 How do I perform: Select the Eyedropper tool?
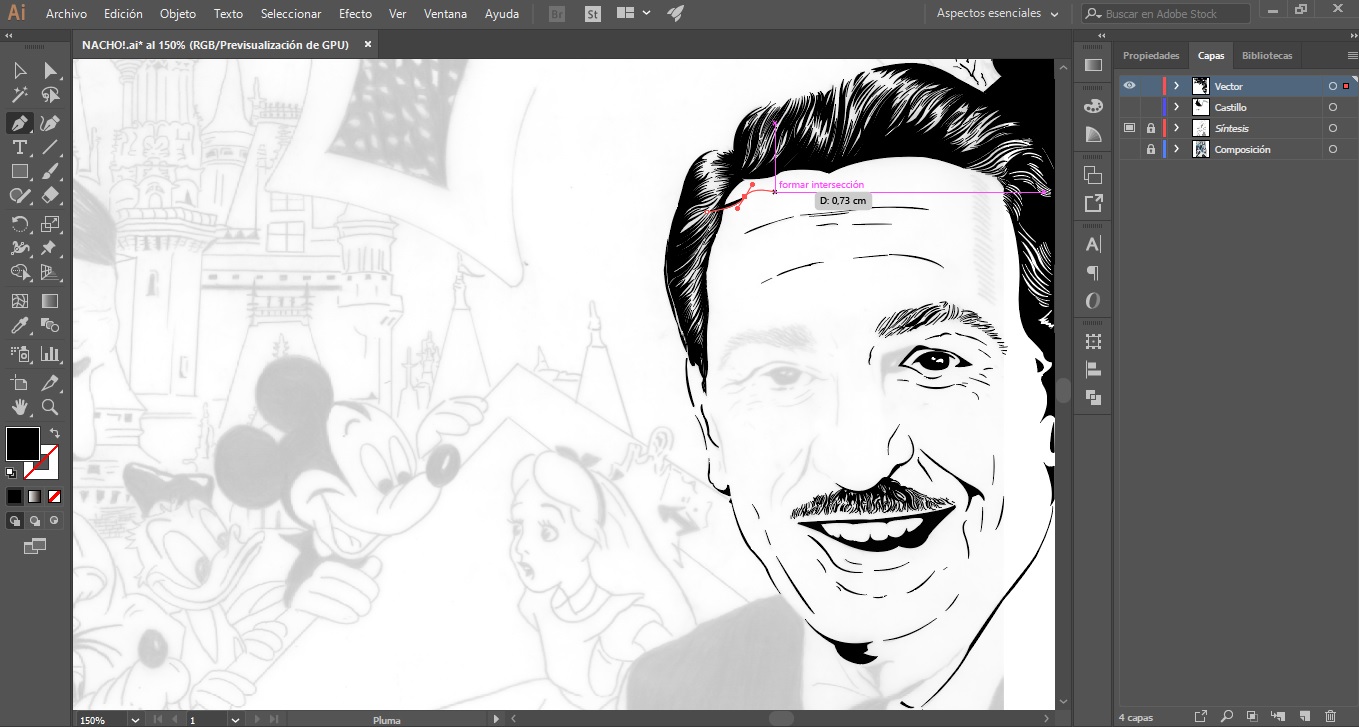[x=19, y=326]
